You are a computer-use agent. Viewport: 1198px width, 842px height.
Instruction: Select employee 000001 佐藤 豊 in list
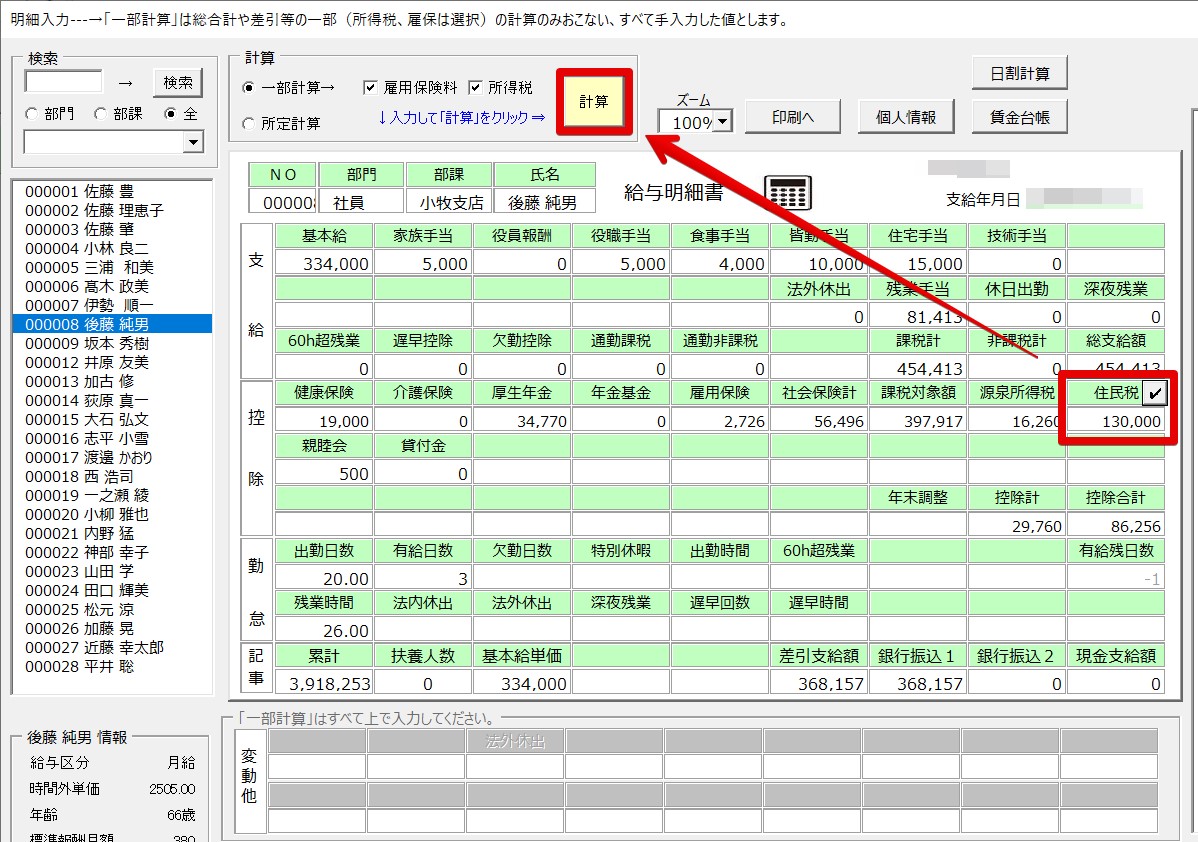[79, 191]
